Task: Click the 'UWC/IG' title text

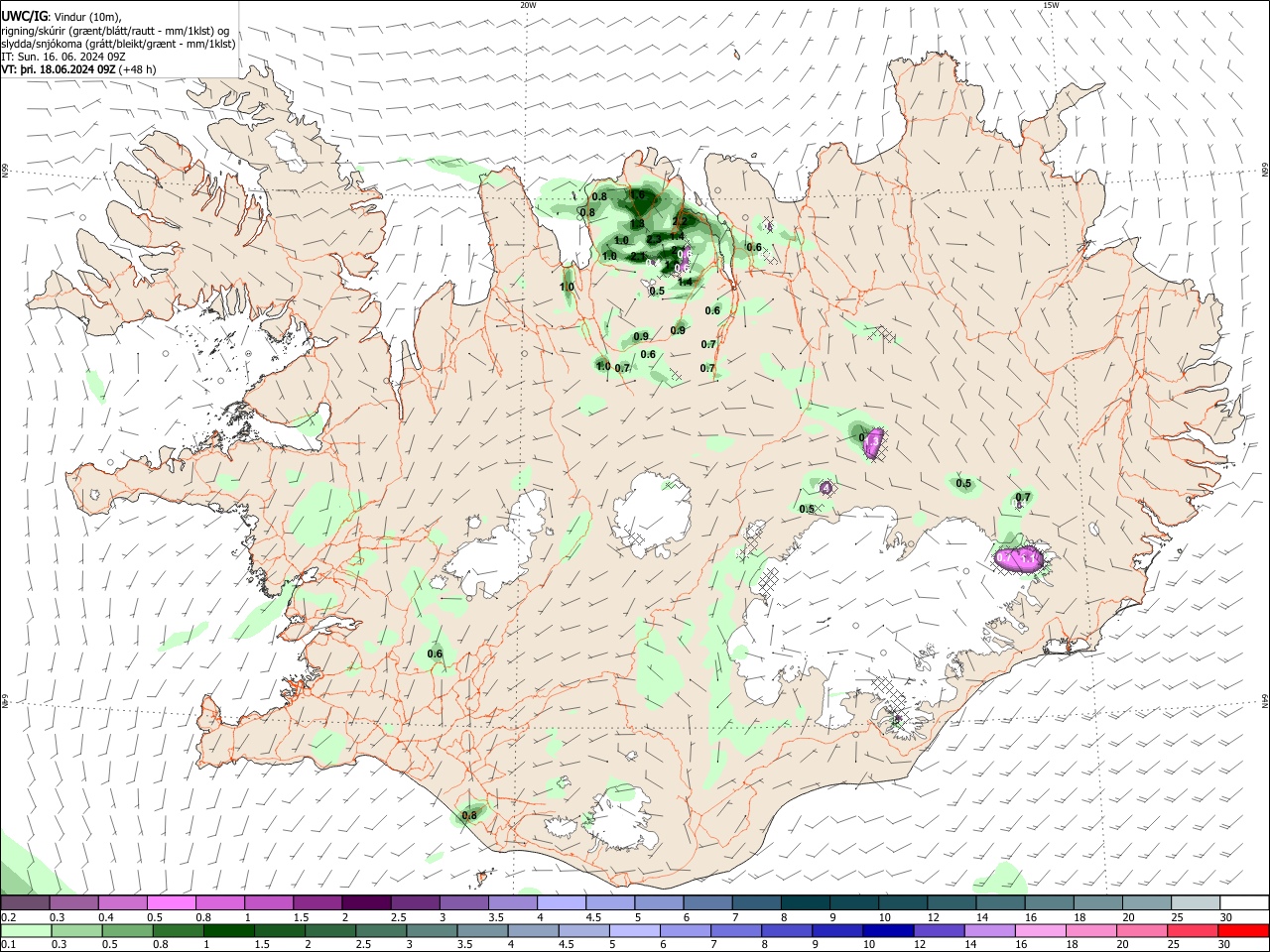Action: click(23, 17)
